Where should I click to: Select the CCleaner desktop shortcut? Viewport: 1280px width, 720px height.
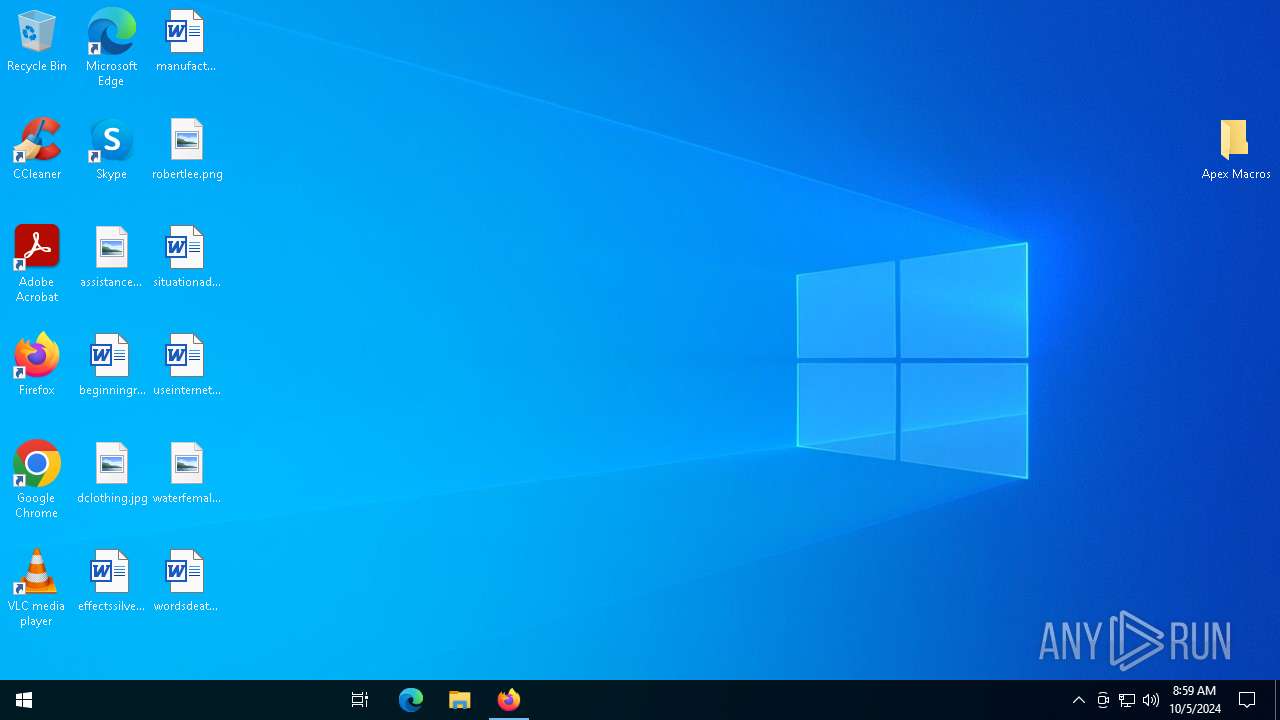click(37, 149)
